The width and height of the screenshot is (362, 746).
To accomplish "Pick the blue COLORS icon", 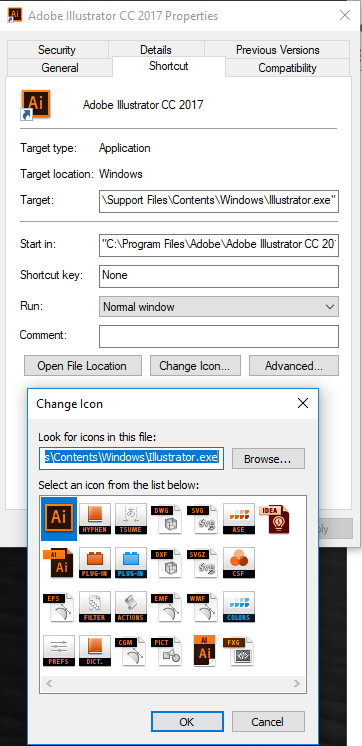I will coord(239,607).
